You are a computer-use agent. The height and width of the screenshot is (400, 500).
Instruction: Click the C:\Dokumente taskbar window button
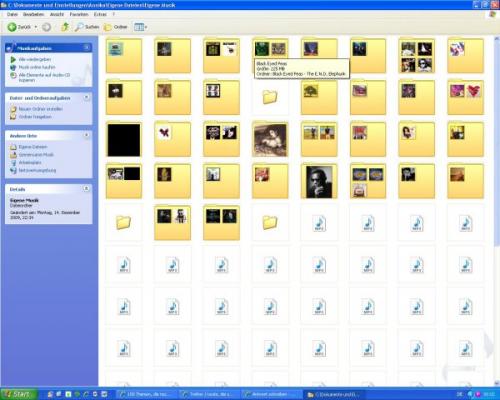[335, 394]
